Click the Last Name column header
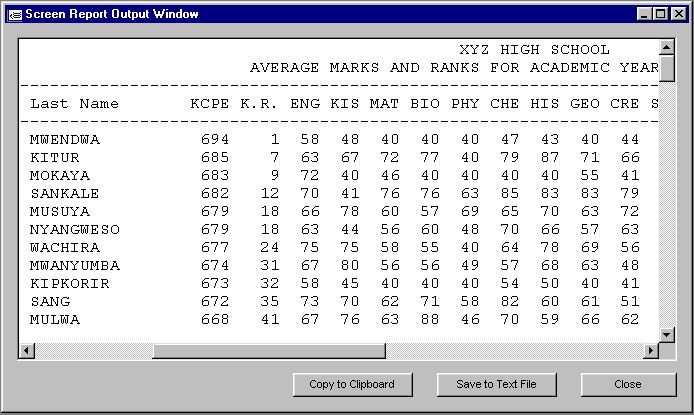Image resolution: width=694 pixels, height=415 pixels. click(x=74, y=103)
